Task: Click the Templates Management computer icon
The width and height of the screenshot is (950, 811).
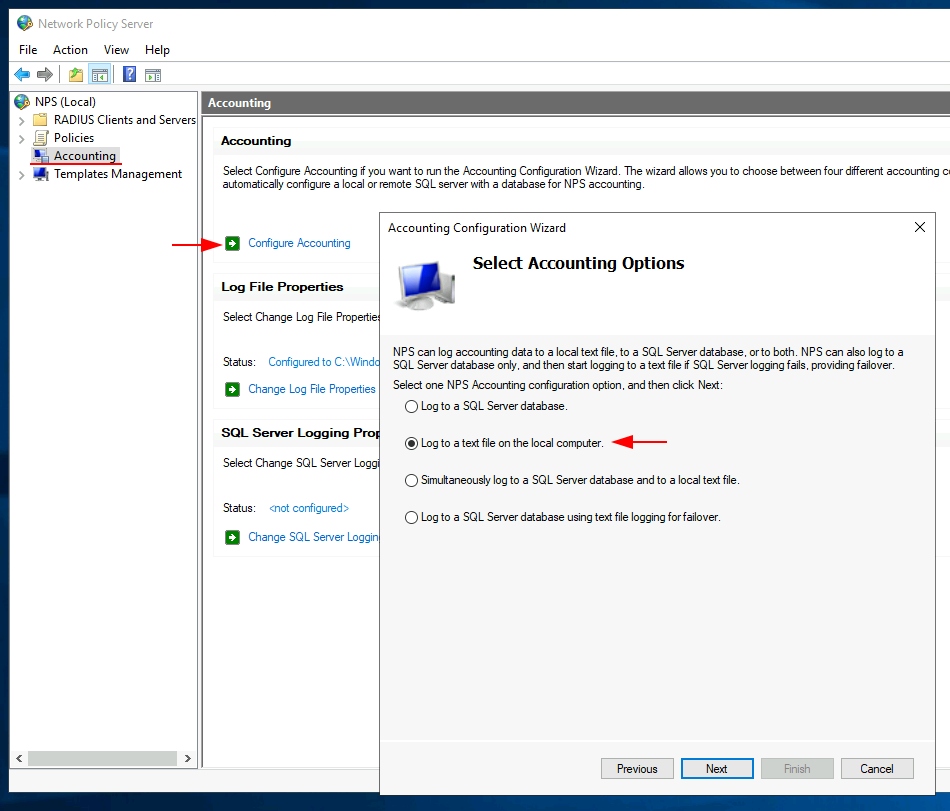Action: pyautogui.click(x=41, y=174)
